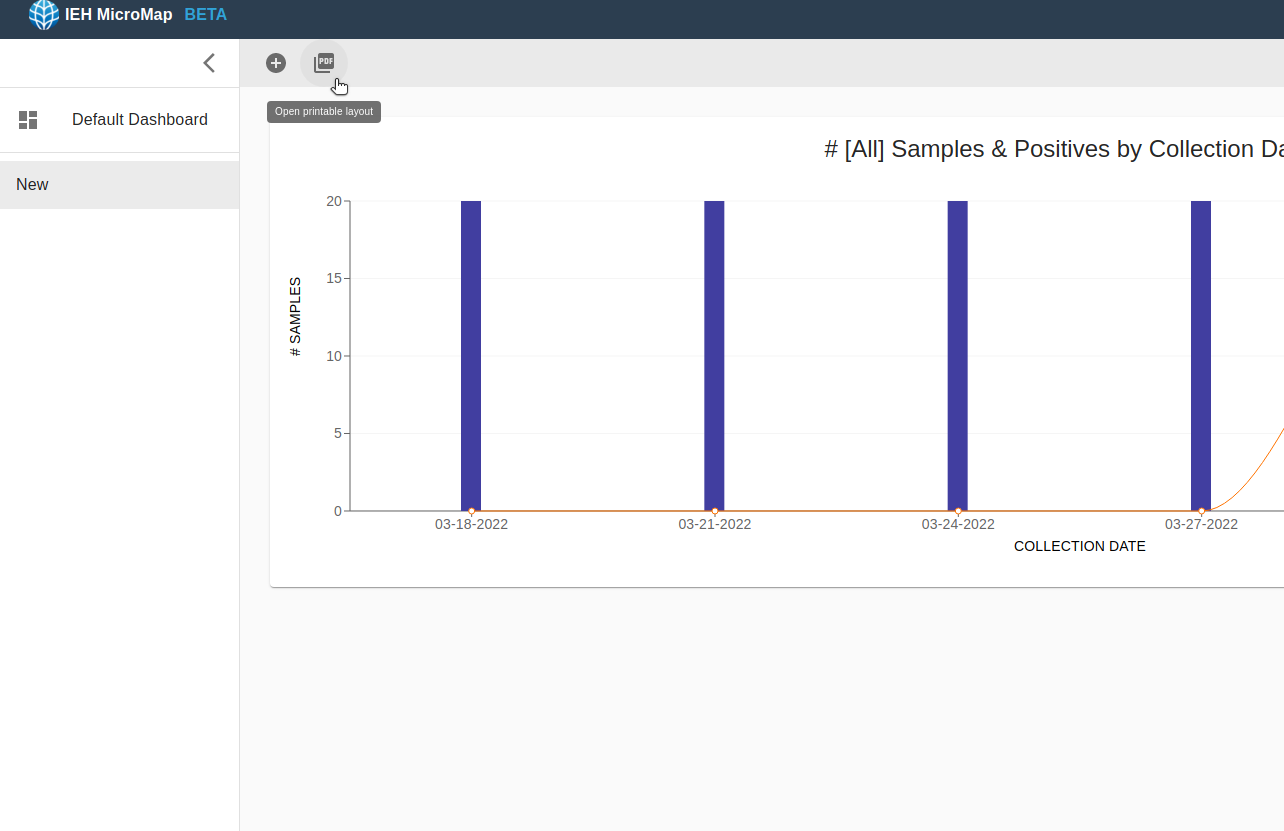Viewport: 1284px width, 831px height.
Task: Click the IEH MicroMap title text
Action: click(x=119, y=15)
